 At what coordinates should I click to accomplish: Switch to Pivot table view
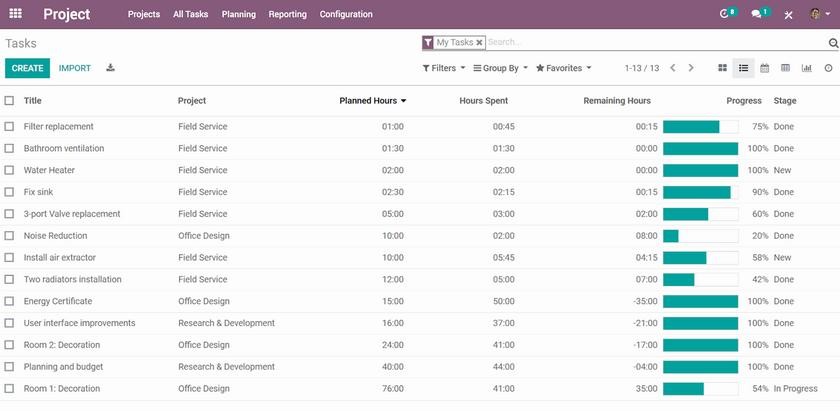point(785,68)
